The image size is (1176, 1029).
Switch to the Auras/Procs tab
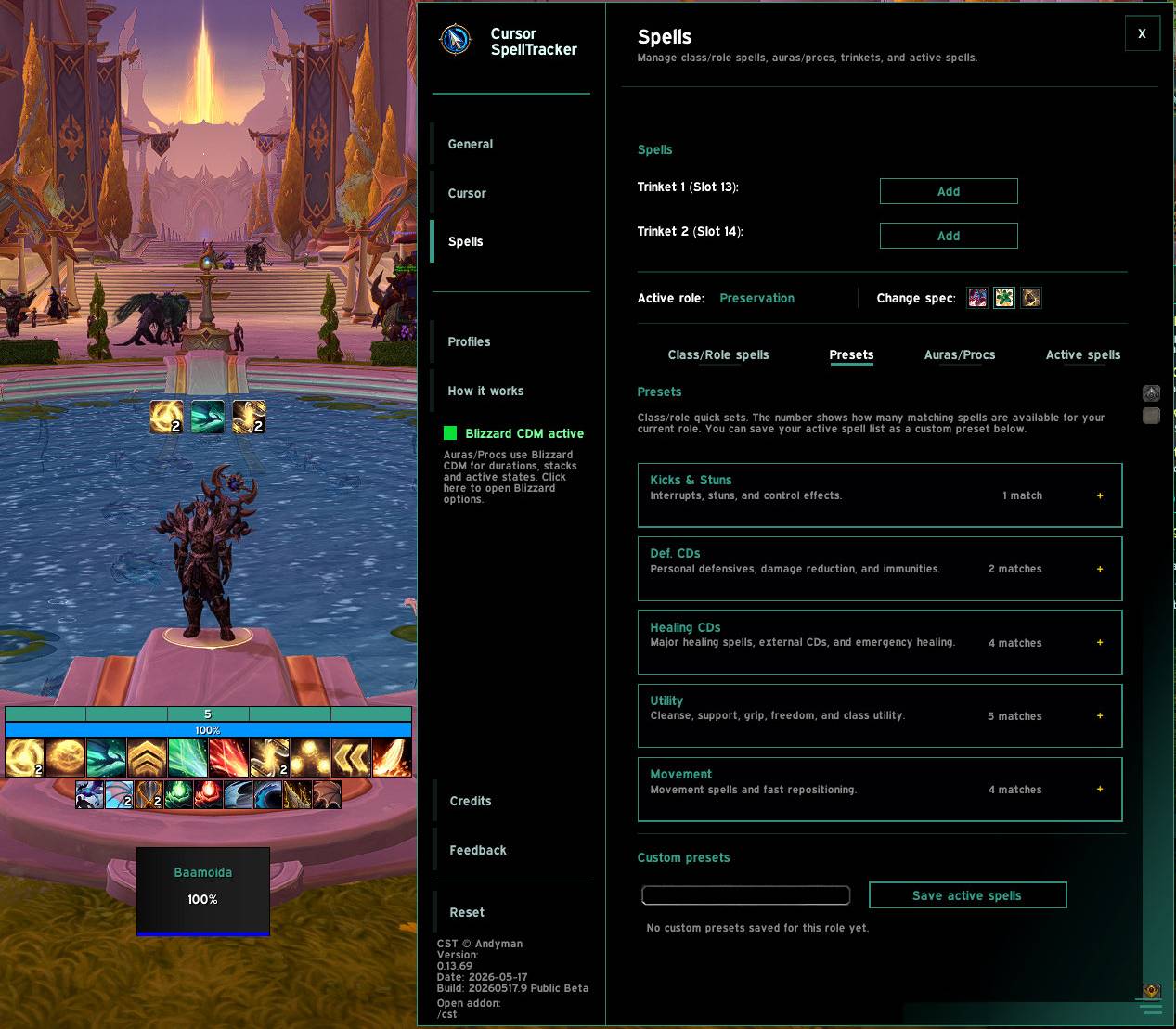tap(960, 354)
